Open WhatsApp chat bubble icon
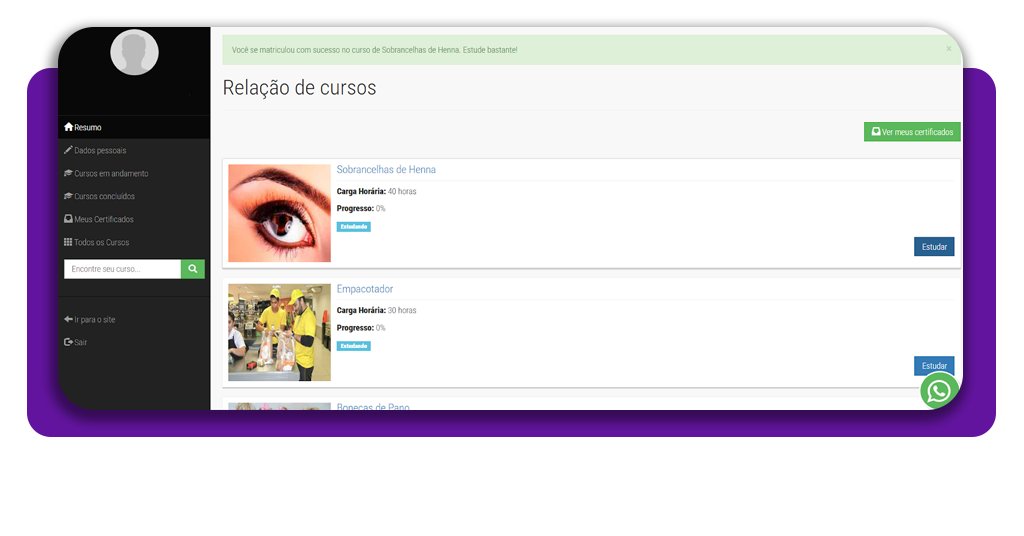The width and height of the screenshot is (1024, 536). 939,390
